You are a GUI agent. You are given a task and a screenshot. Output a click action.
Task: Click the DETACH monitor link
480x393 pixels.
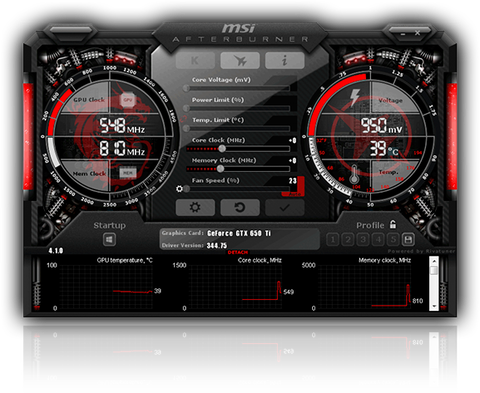(238, 252)
